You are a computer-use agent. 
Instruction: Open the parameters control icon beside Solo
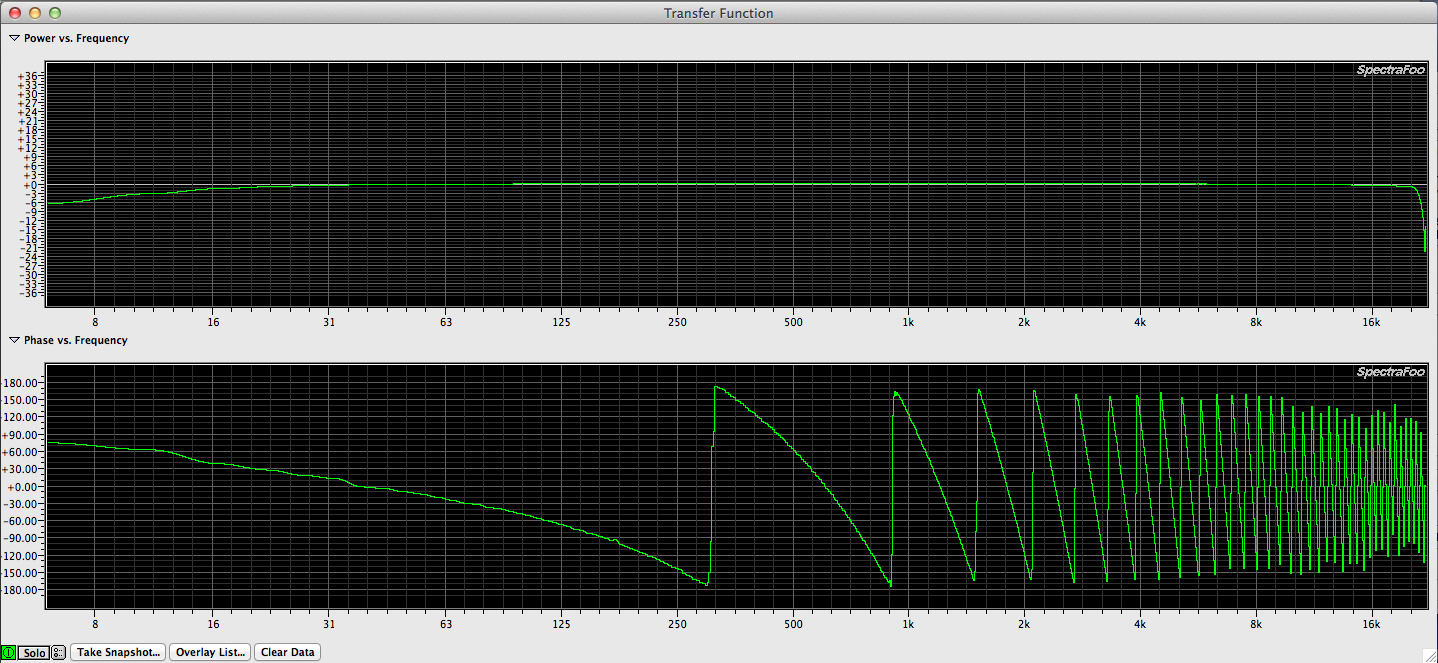(x=59, y=653)
